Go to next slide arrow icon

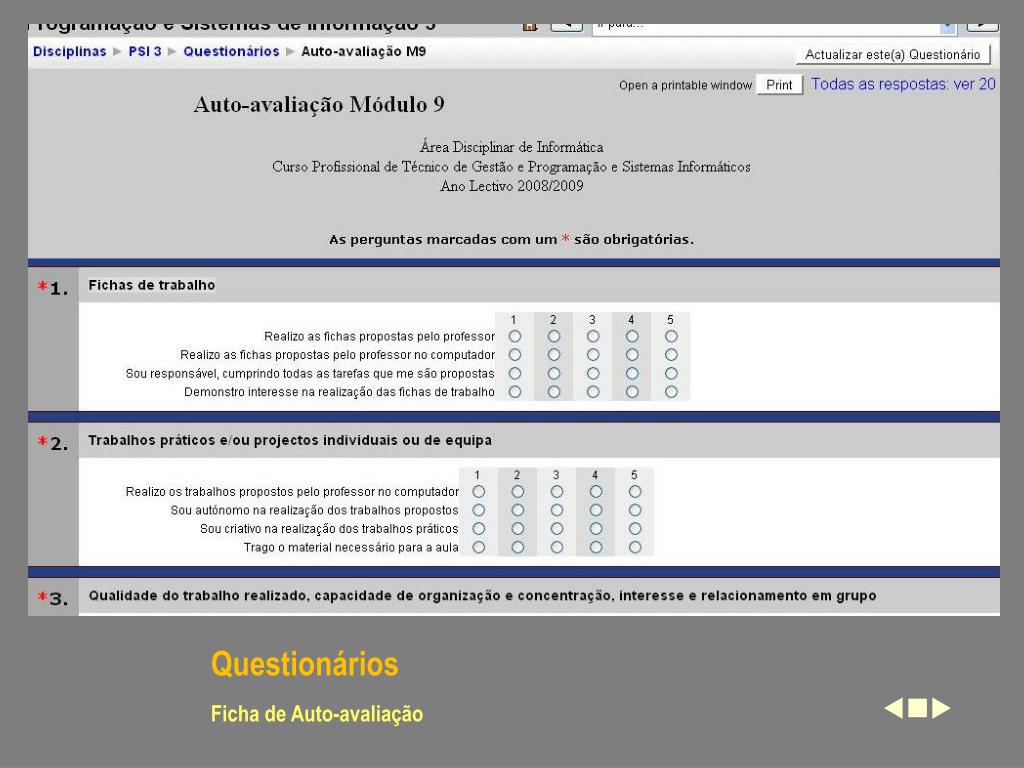[941, 708]
